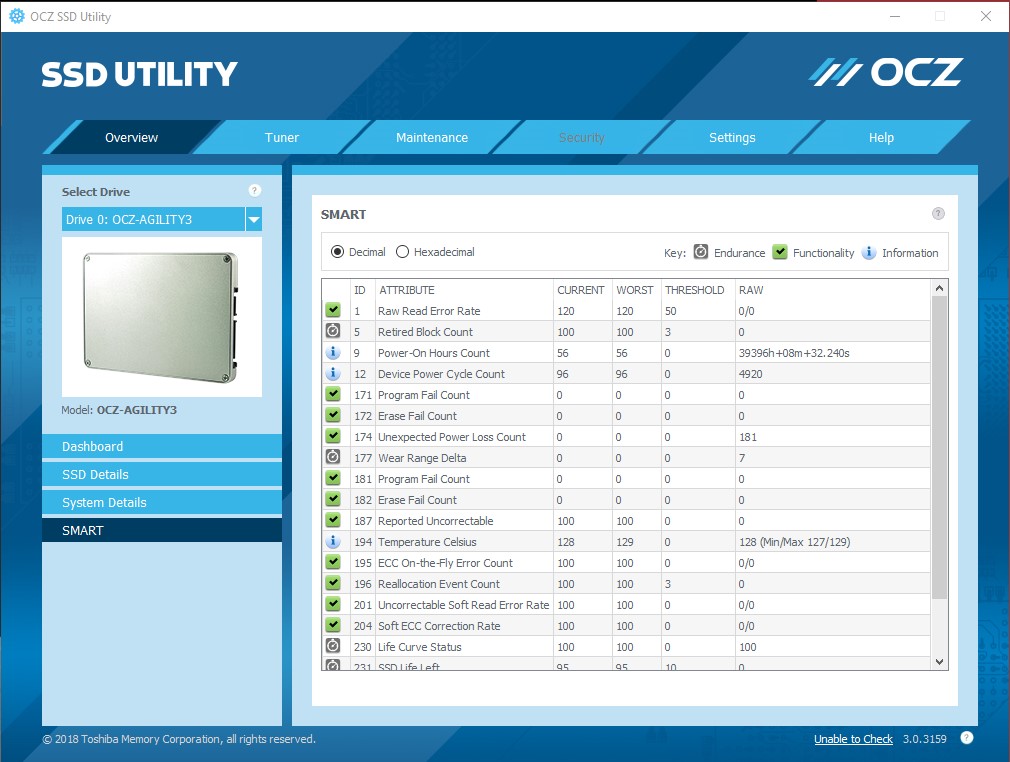Open the Maintenance tab

[x=431, y=137]
